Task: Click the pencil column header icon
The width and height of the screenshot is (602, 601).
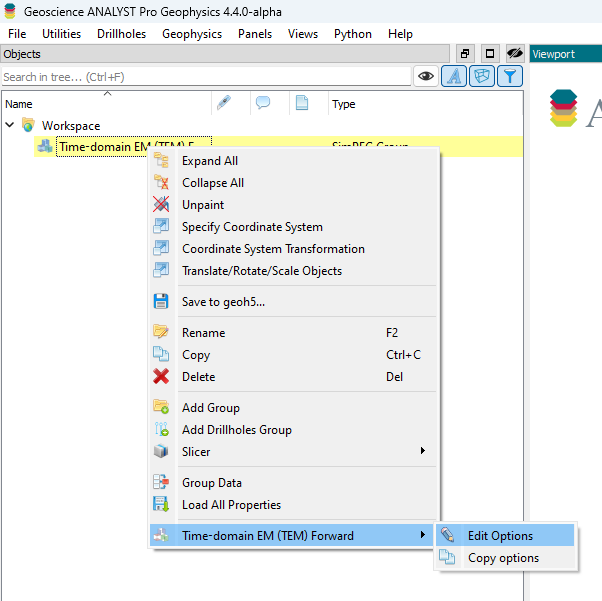Action: [224, 103]
